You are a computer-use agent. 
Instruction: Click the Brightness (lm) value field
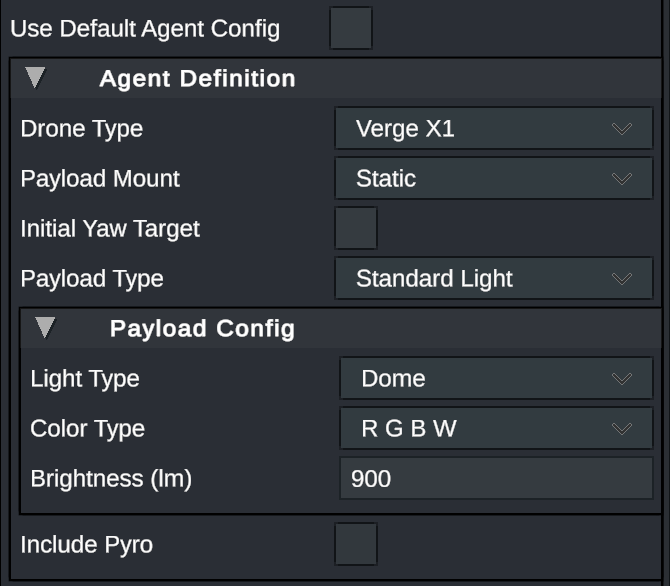(497, 478)
